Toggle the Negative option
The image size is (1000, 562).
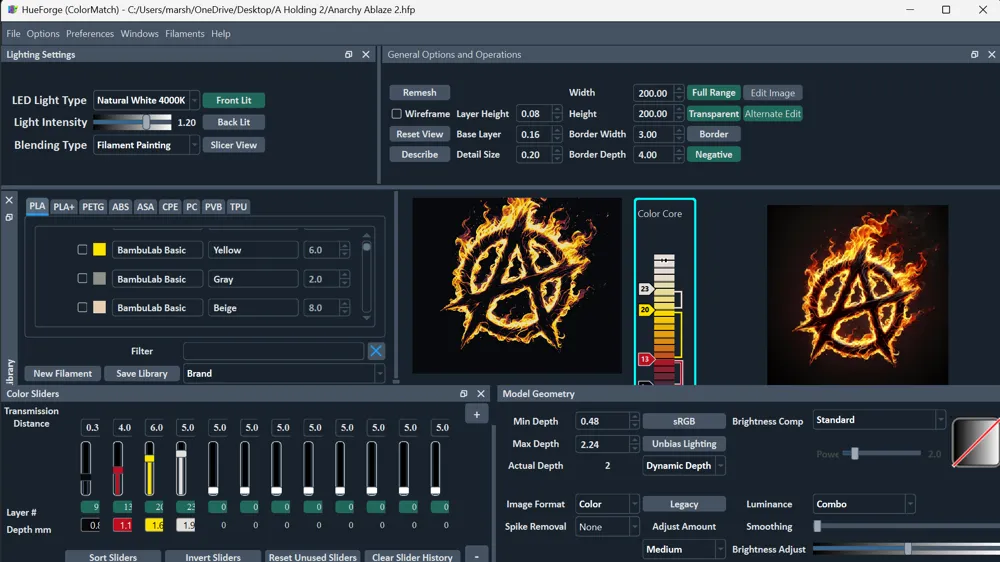(x=714, y=154)
